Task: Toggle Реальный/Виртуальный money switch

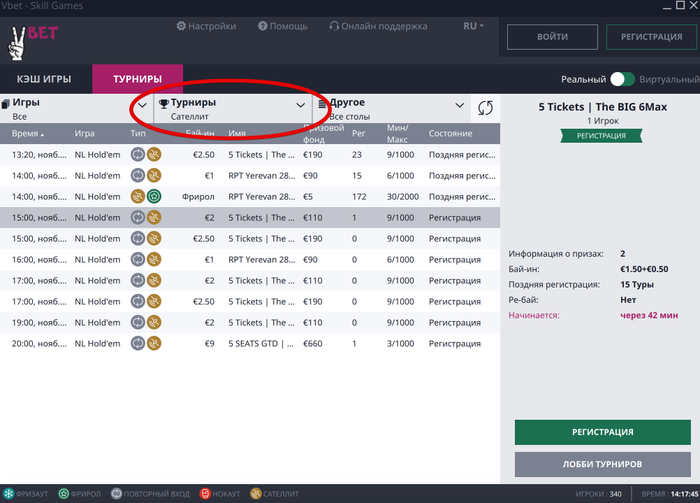Action: 622,79
